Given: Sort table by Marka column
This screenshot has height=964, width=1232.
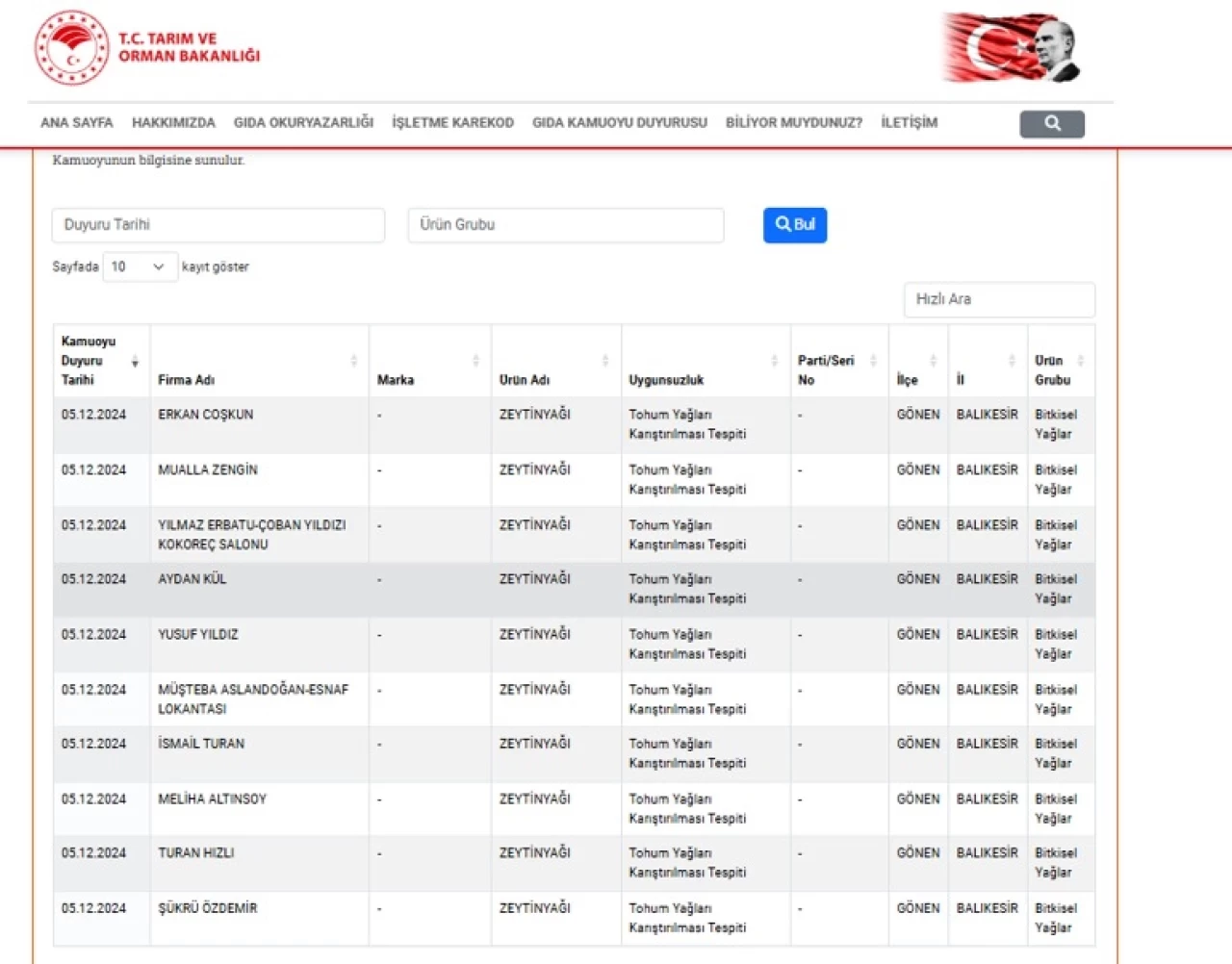Looking at the screenshot, I should point(429,361).
